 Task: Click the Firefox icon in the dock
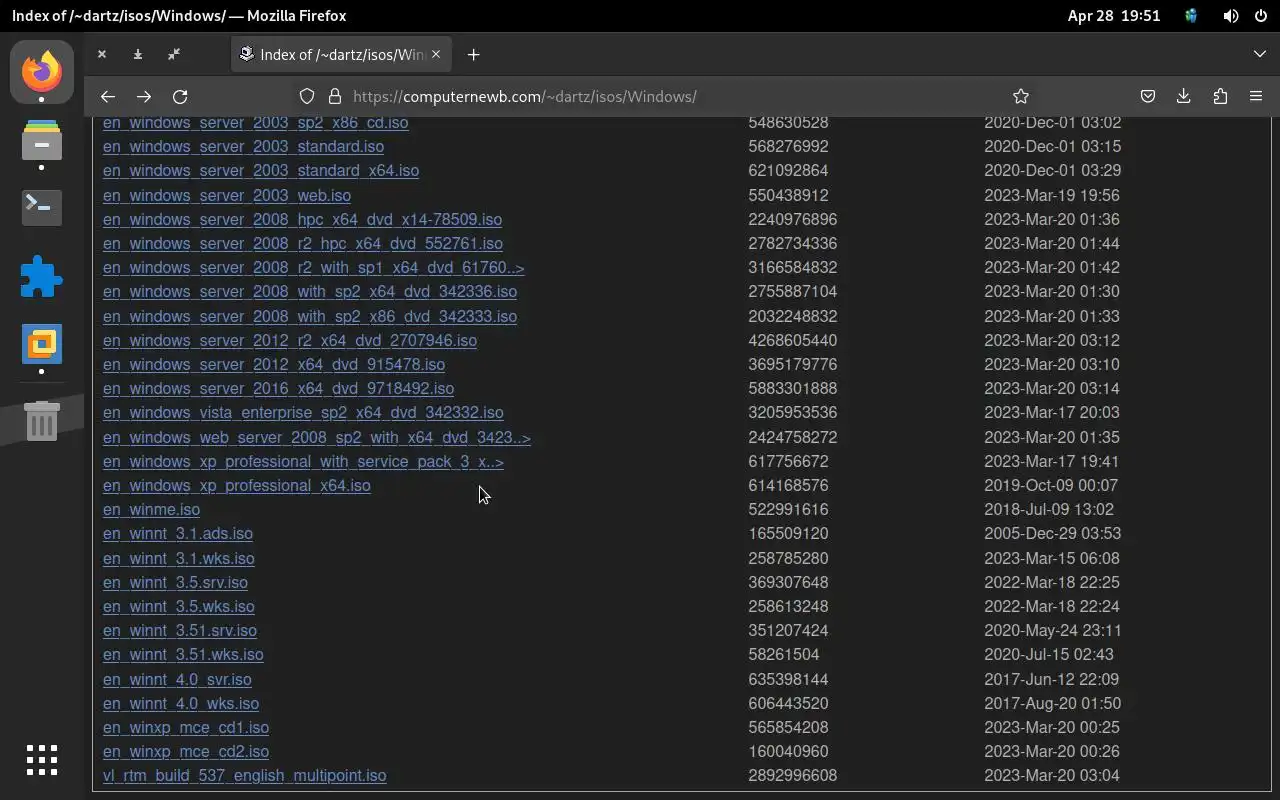[x=42, y=72]
